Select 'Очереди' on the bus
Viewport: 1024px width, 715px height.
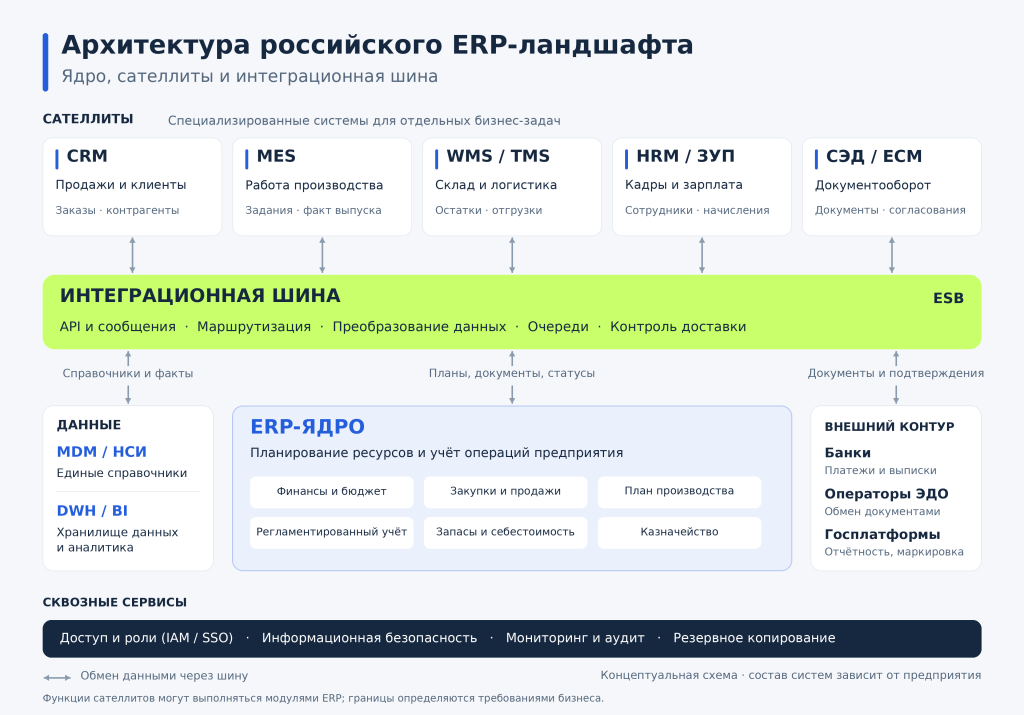coord(558,326)
